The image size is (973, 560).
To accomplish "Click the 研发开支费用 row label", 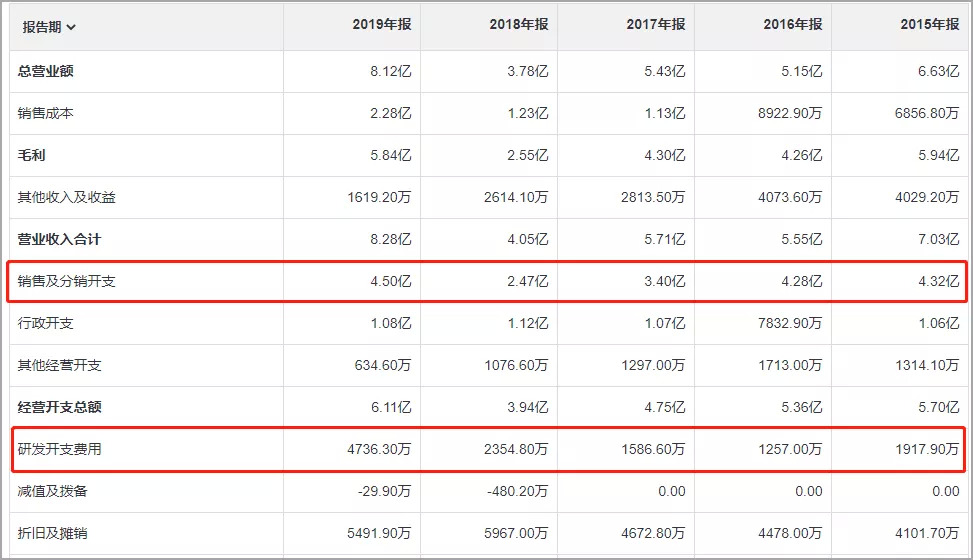I will click(x=60, y=449).
